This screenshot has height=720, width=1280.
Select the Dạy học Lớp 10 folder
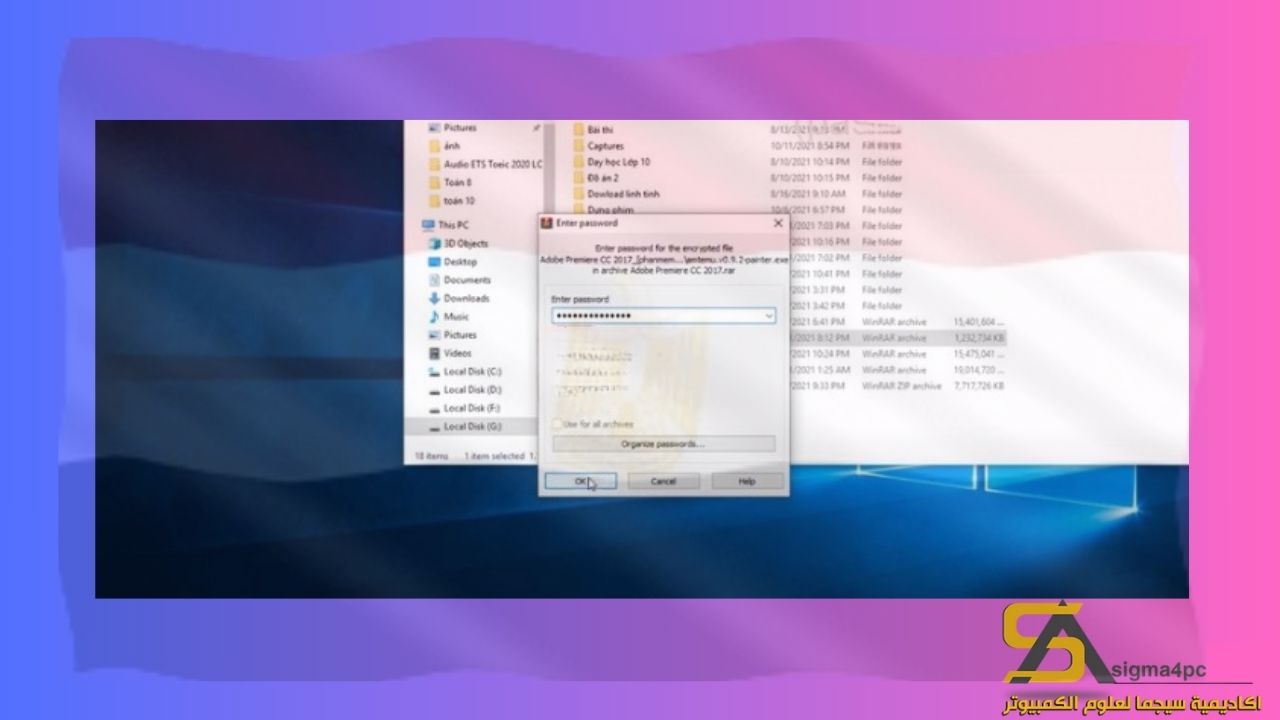coord(619,162)
